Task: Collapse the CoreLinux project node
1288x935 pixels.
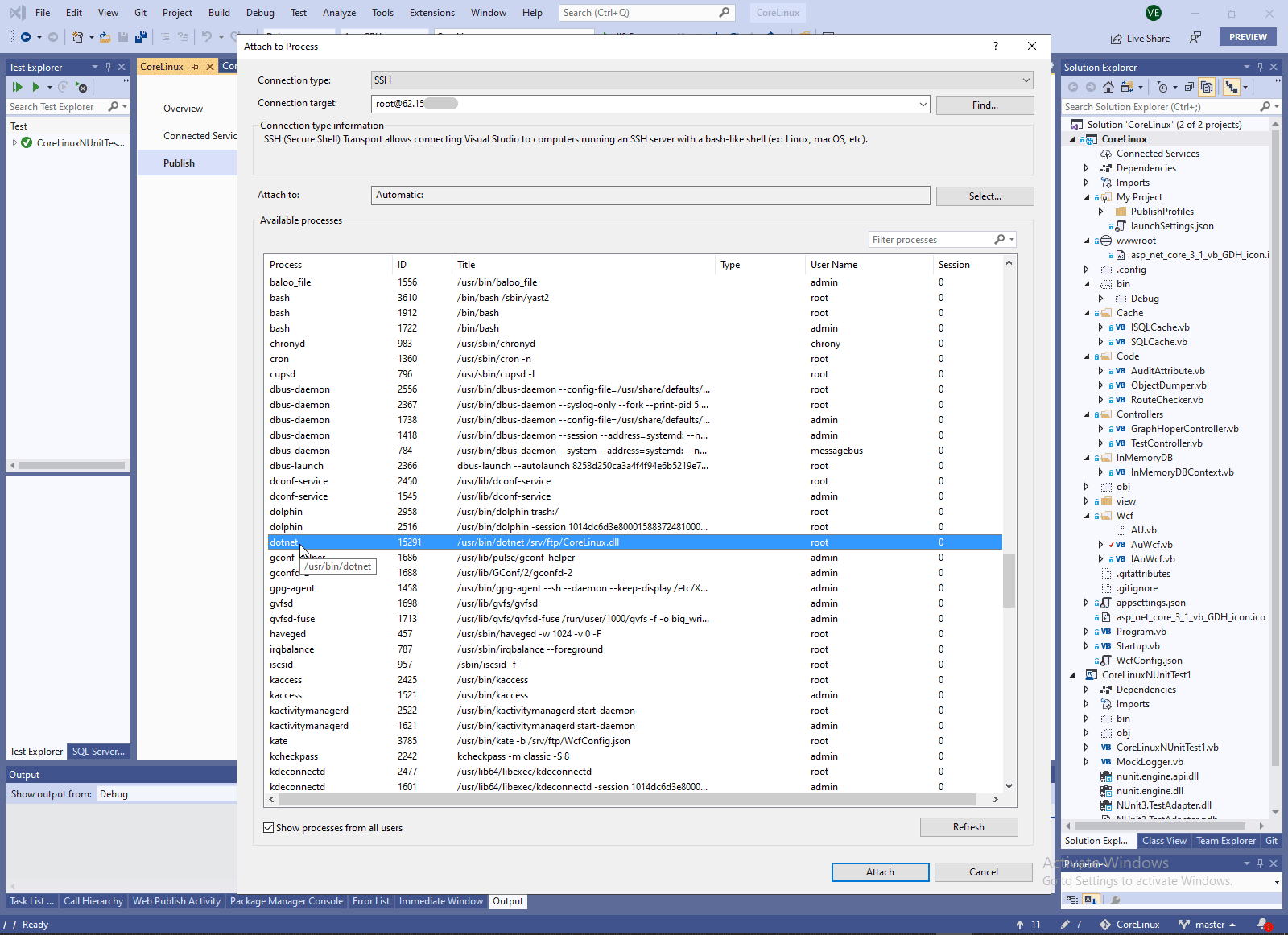Action: (1072, 139)
